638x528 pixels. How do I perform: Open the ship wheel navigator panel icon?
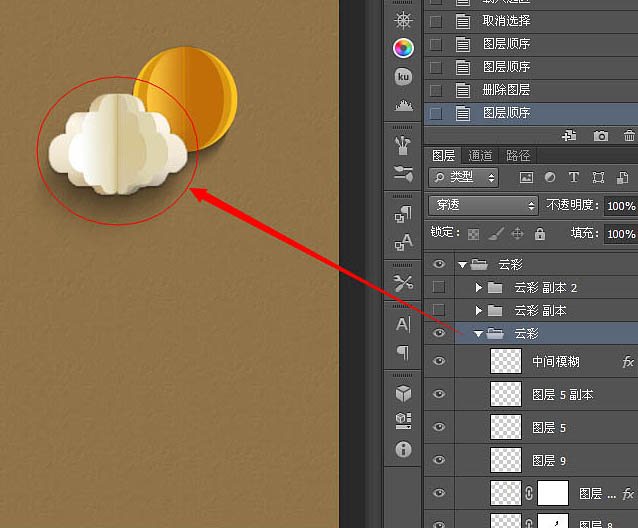pos(403,20)
